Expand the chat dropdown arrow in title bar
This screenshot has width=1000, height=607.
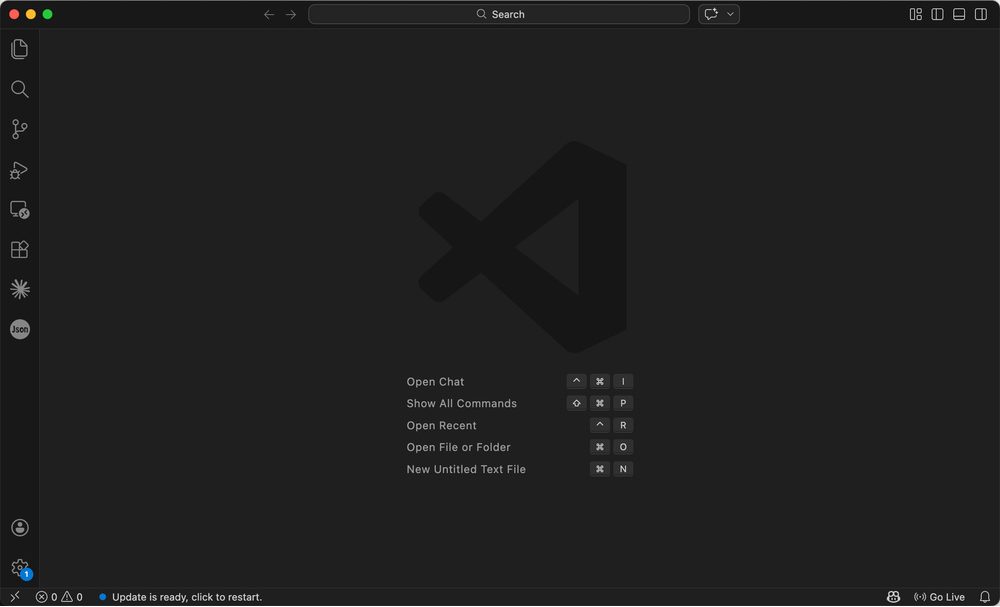(x=731, y=14)
